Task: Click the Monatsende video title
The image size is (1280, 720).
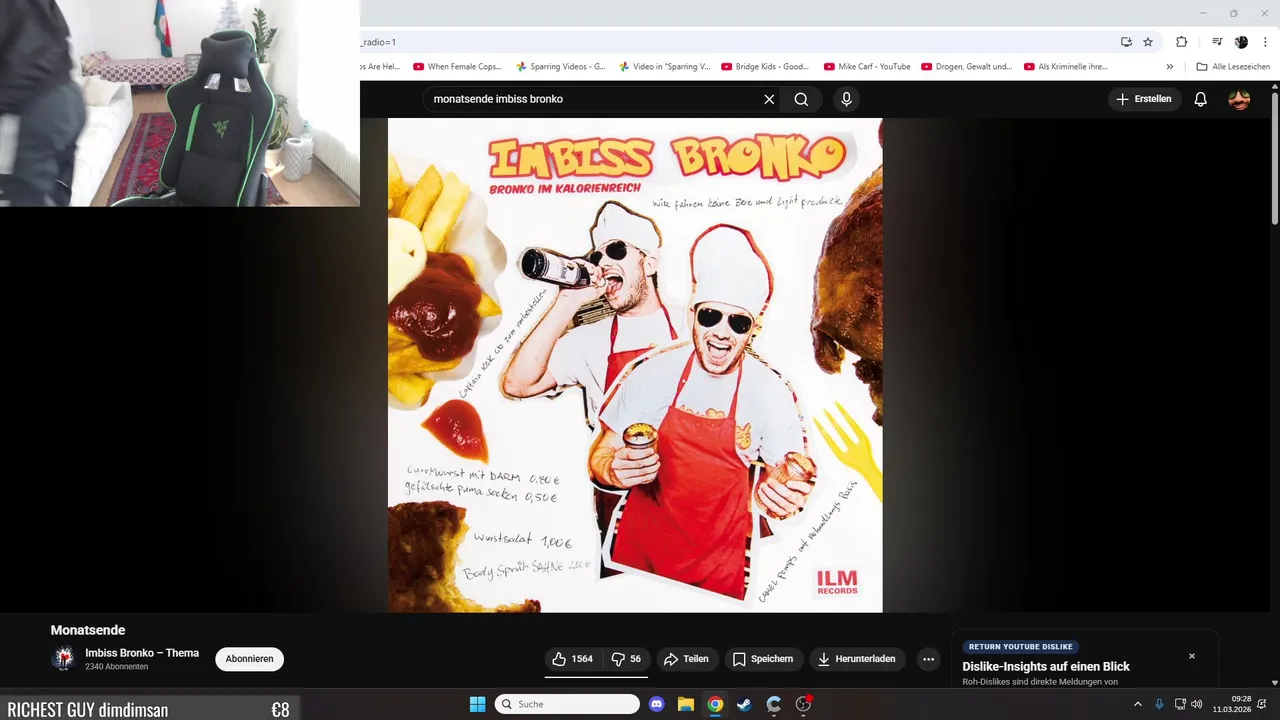Action: 88,630
